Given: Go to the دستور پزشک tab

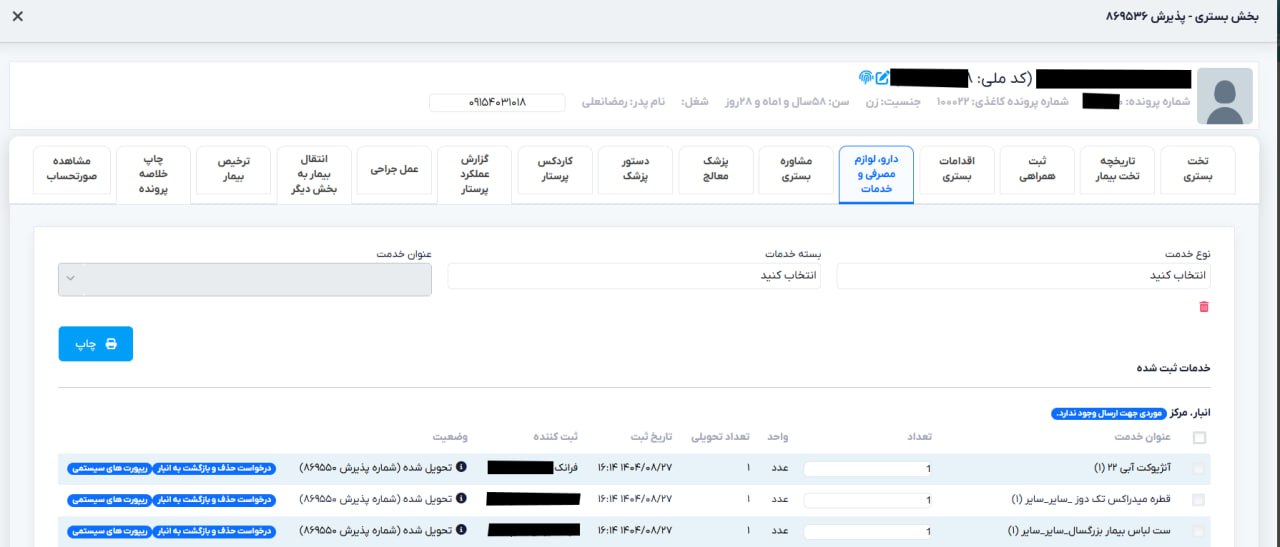Looking at the screenshot, I should tap(635, 170).
